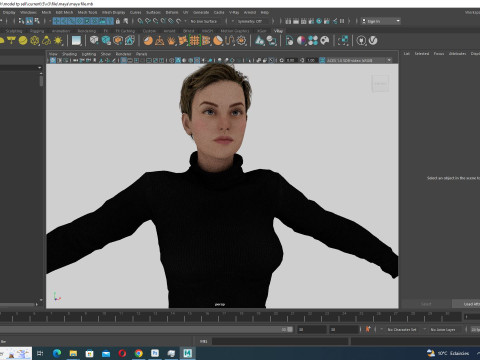Image resolution: width=480 pixels, height=360 pixels.
Task: Click the orange V-Ray fur icon
Action: 171,41
